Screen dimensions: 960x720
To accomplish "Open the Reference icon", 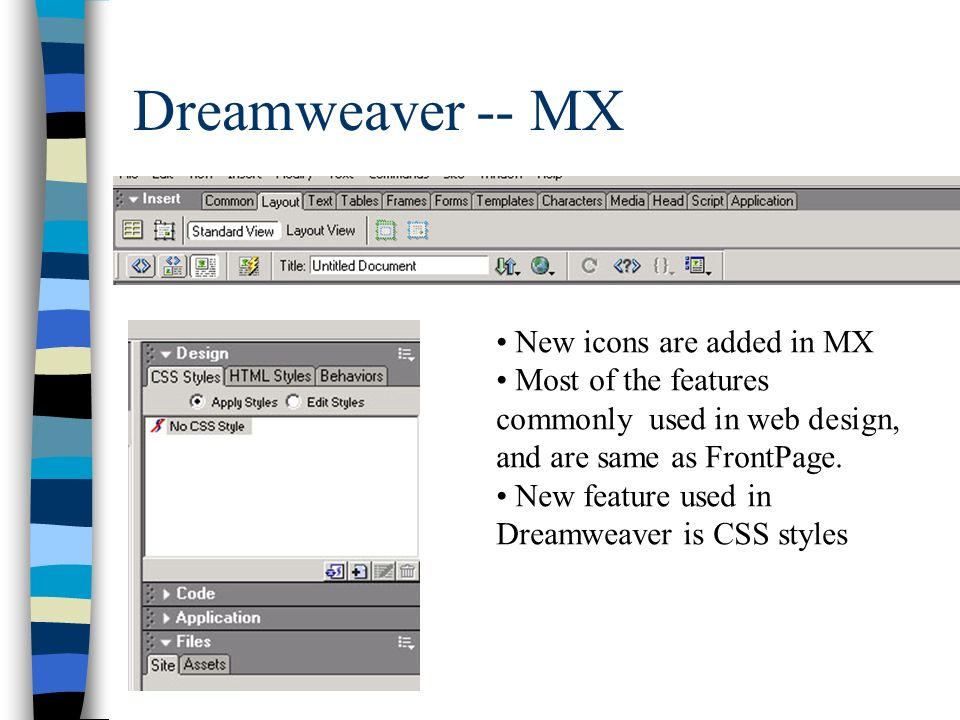I will pyautogui.click(x=627, y=266).
